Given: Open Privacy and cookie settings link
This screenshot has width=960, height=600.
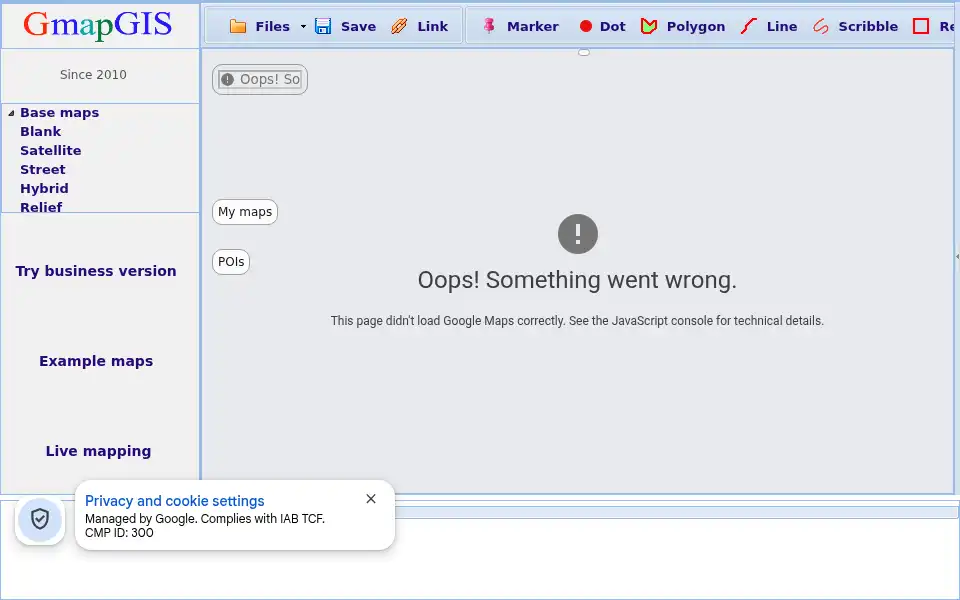Looking at the screenshot, I should click(x=174, y=501).
